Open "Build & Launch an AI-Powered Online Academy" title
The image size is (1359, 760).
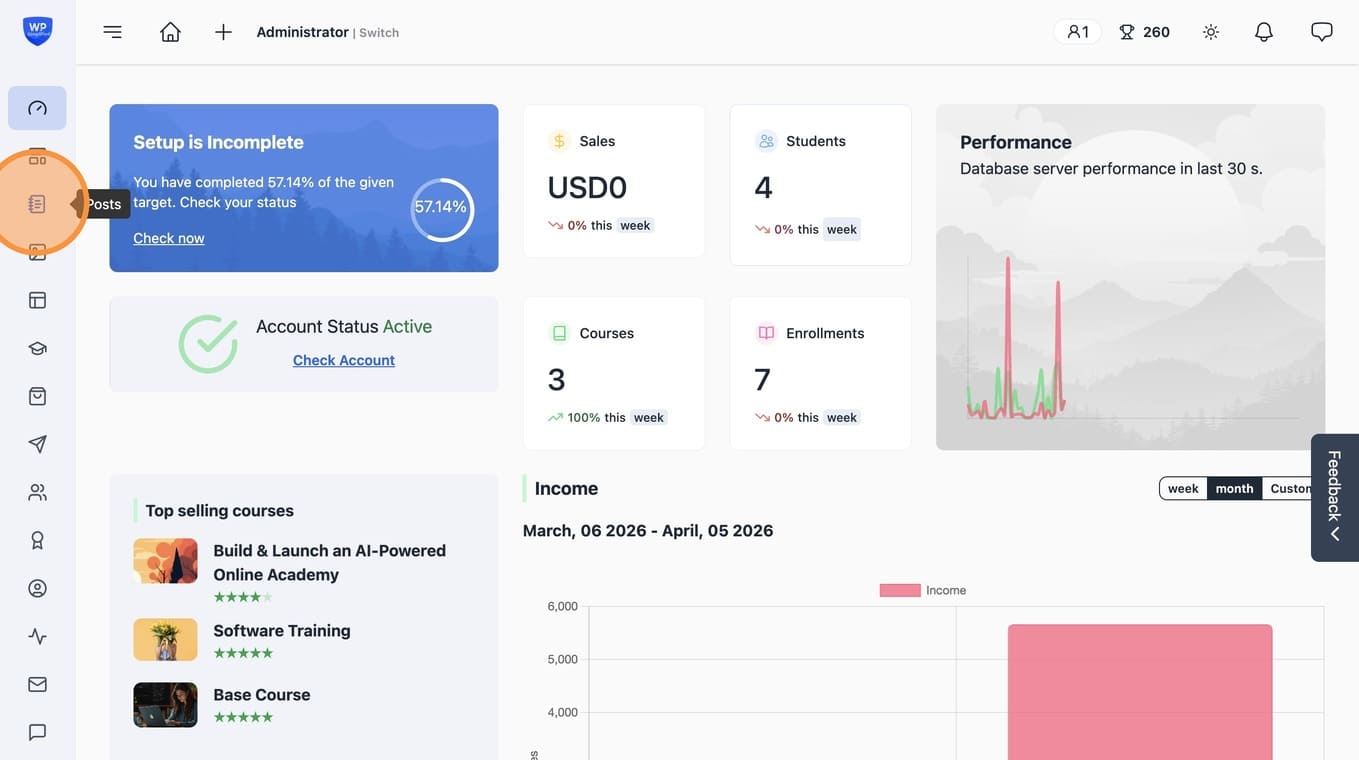point(330,562)
